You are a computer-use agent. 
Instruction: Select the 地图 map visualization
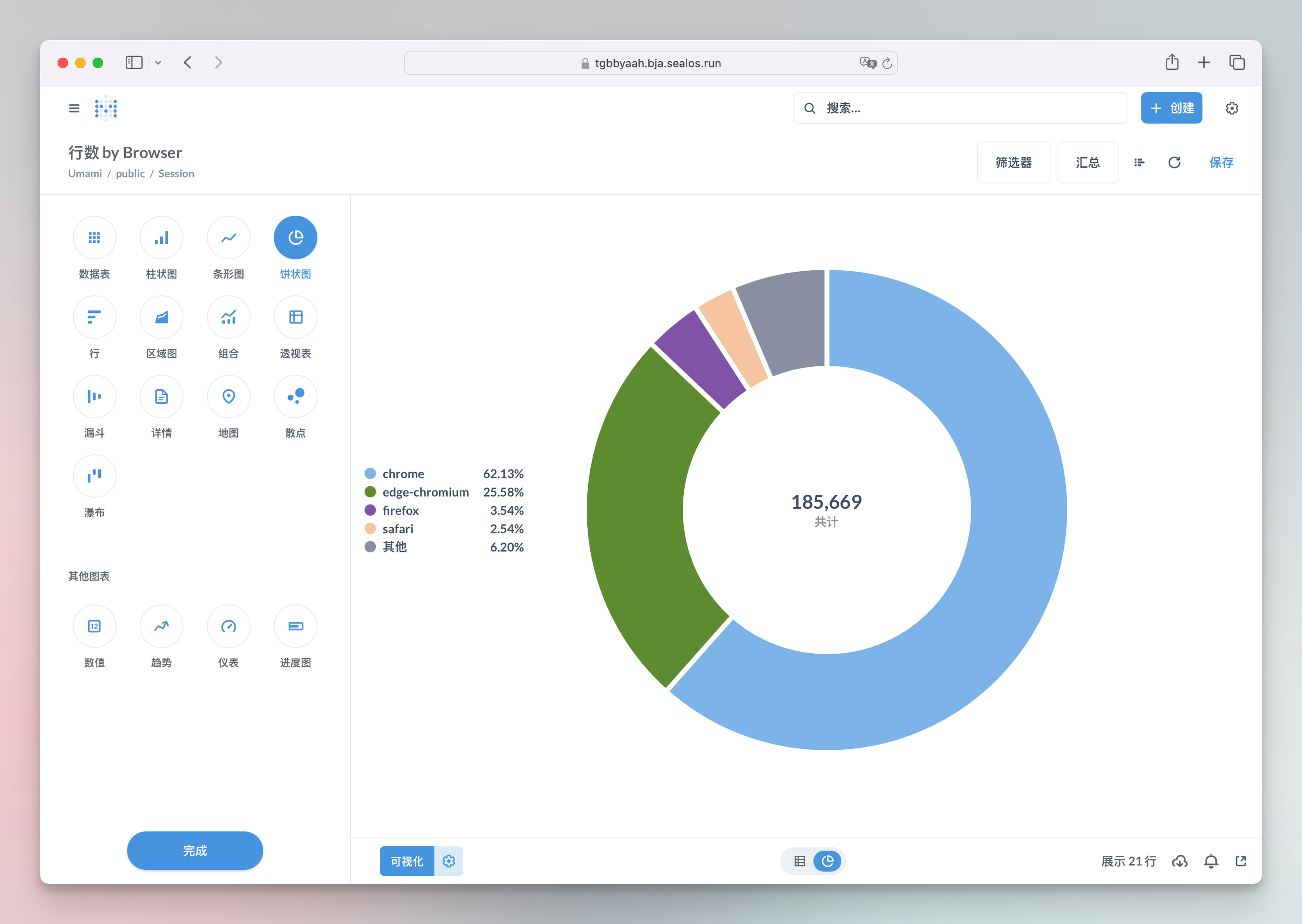pyautogui.click(x=228, y=396)
